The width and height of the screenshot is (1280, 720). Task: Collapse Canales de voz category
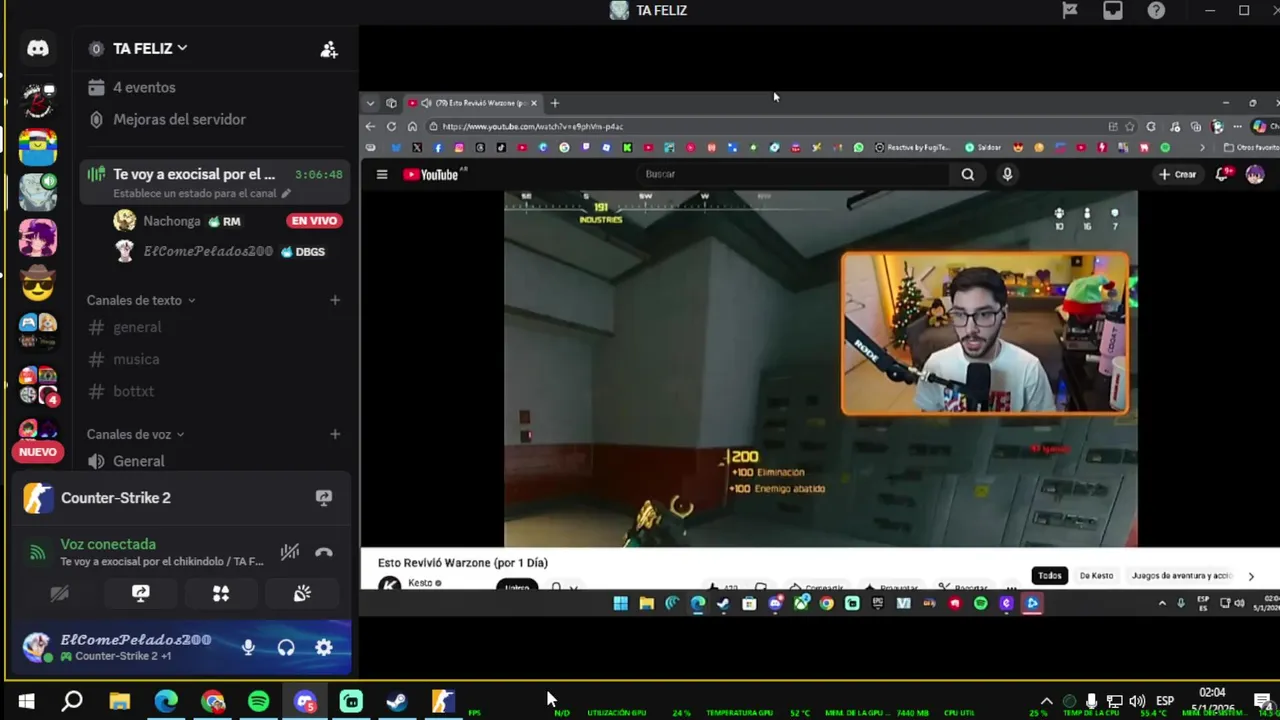point(135,434)
